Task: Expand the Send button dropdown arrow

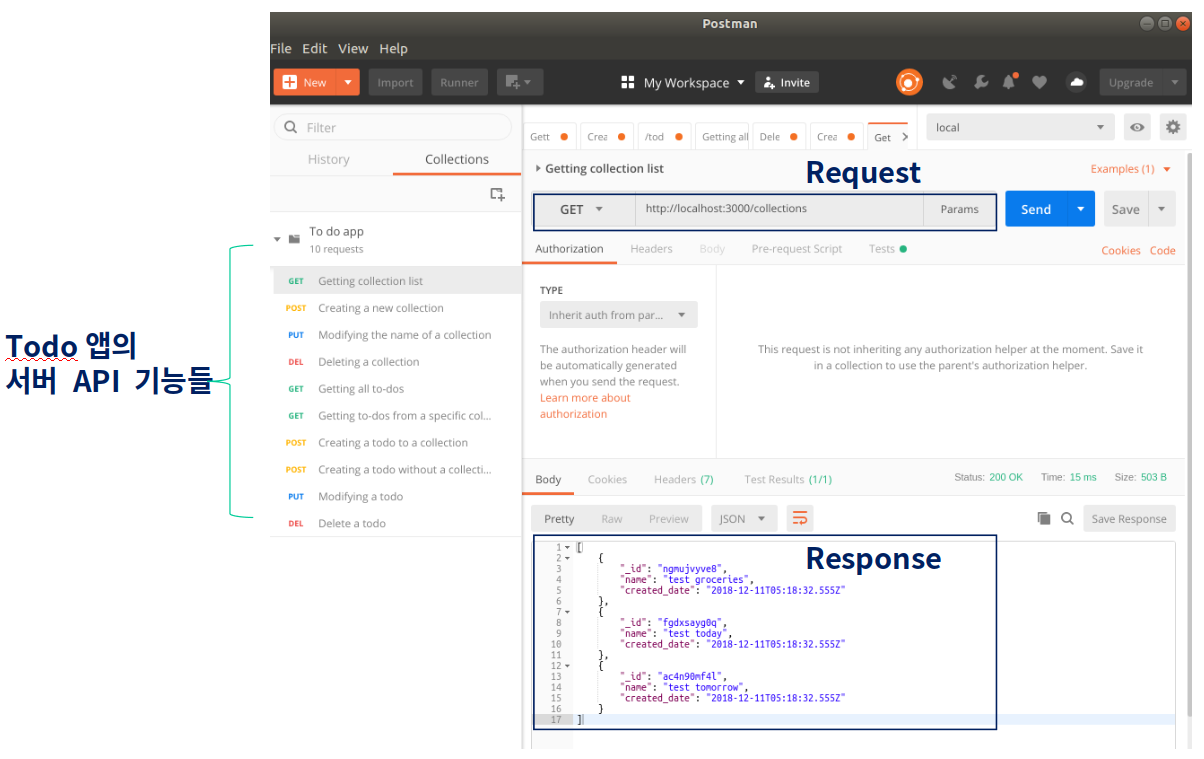Action: coord(1081,209)
